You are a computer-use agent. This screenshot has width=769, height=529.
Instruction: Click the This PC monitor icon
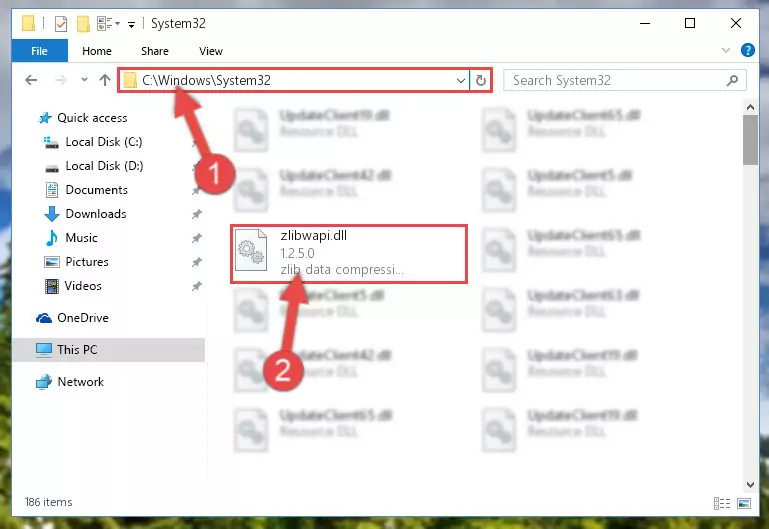(44, 350)
